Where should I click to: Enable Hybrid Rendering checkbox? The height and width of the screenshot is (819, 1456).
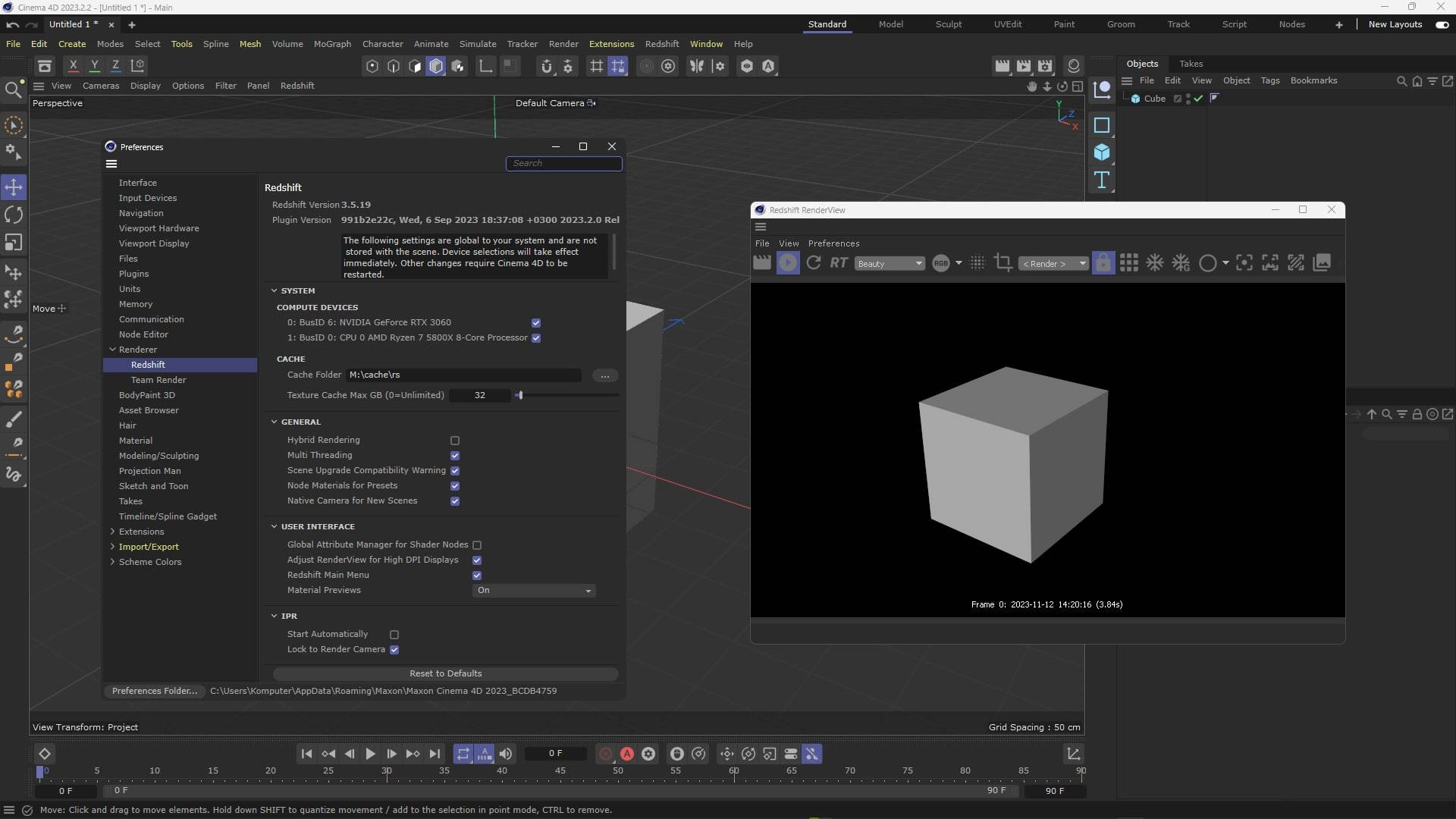(455, 441)
